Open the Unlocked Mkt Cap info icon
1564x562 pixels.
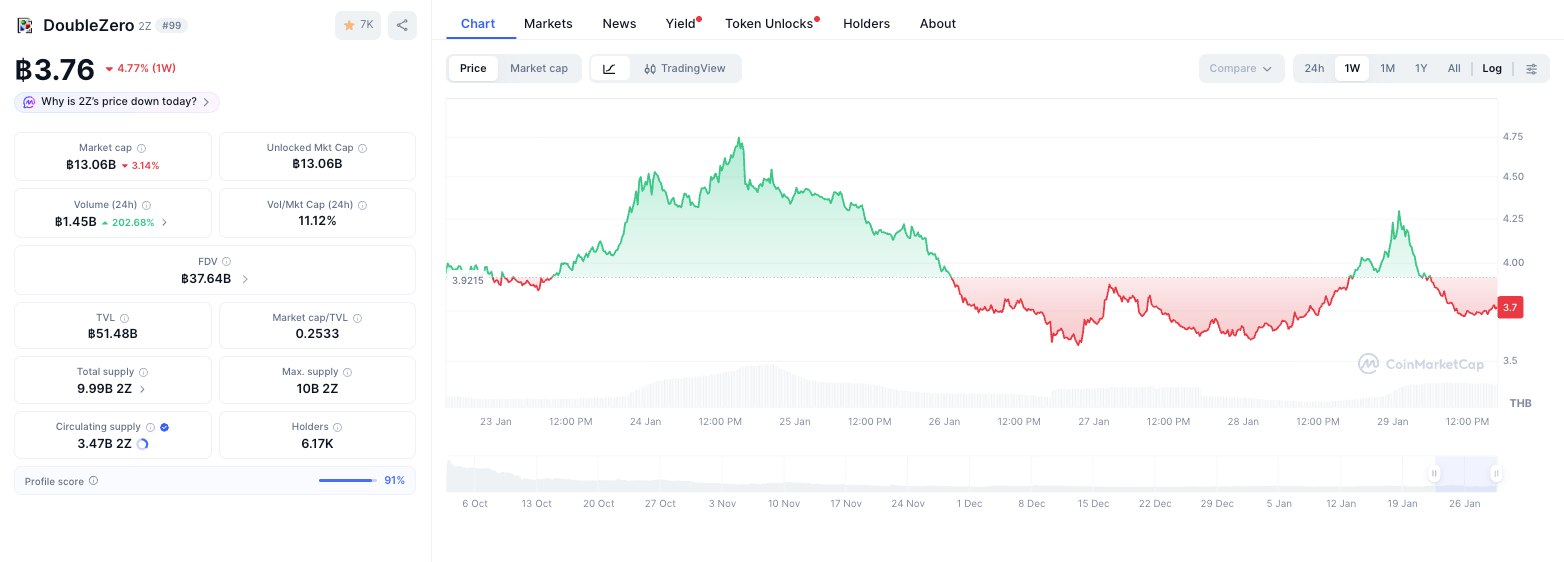pos(362,148)
